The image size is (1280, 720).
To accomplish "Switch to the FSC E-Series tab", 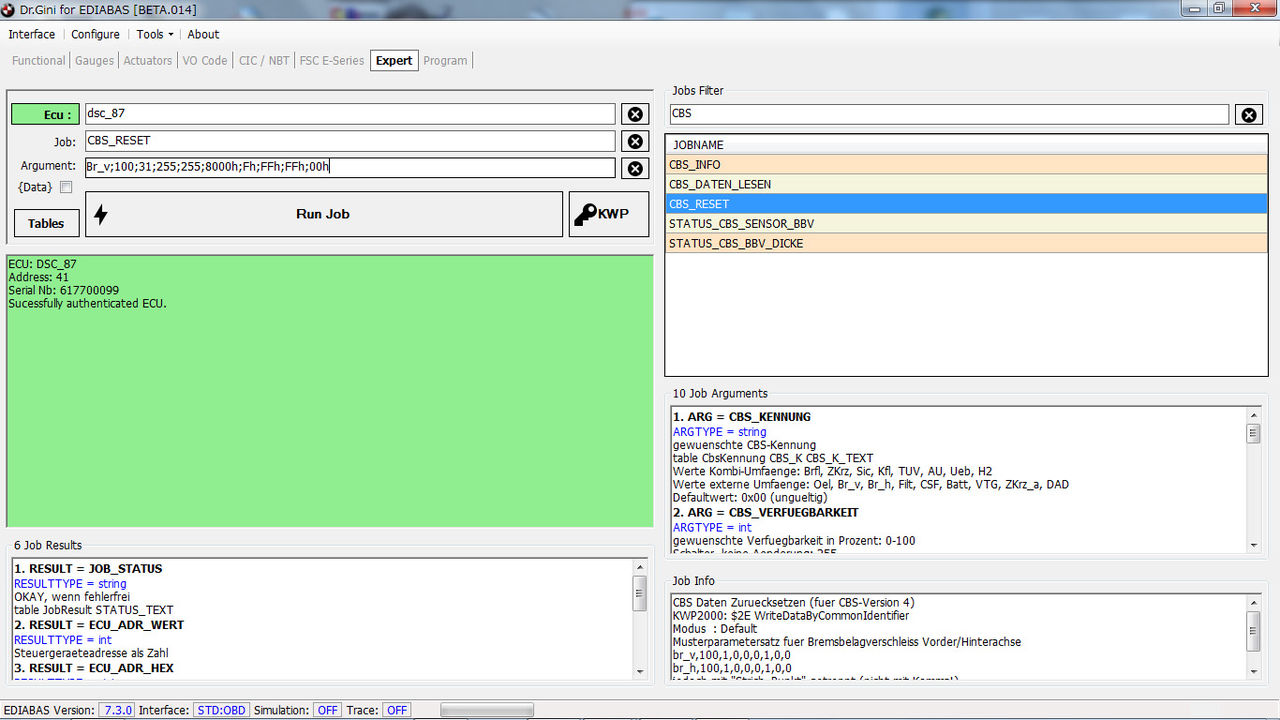I will coord(333,61).
